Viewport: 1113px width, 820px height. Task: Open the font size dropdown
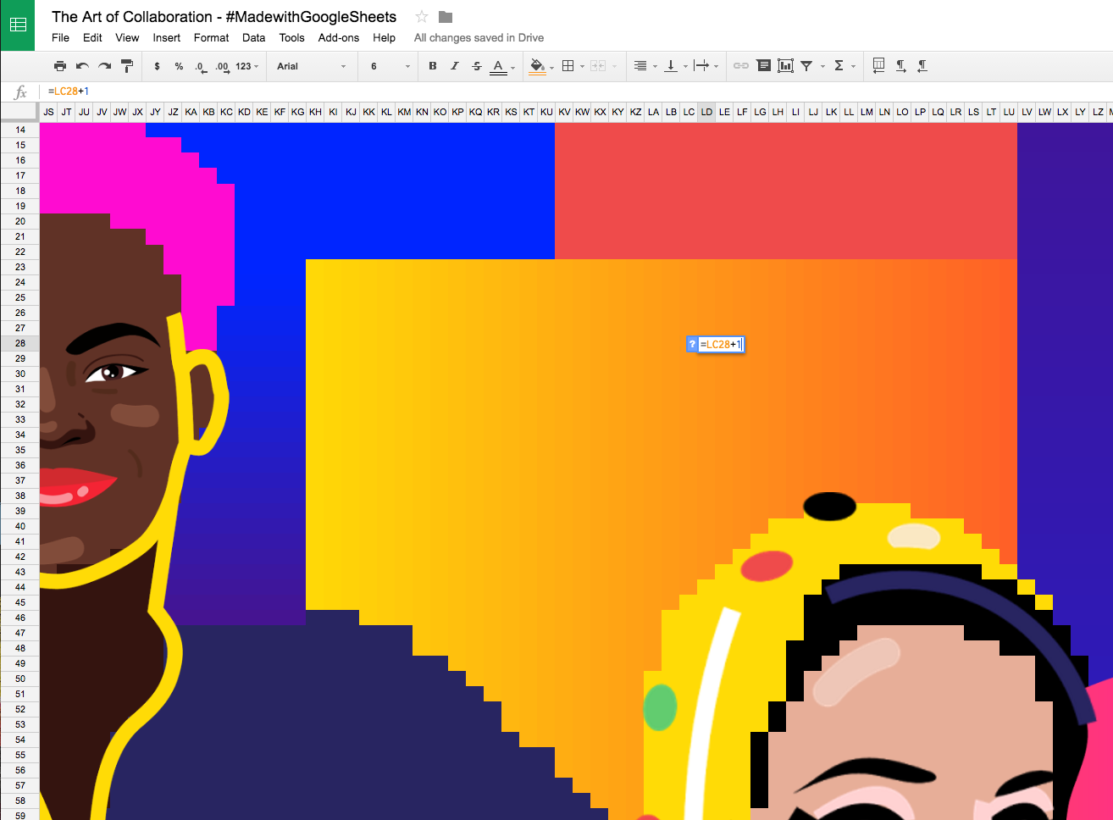[x=389, y=66]
